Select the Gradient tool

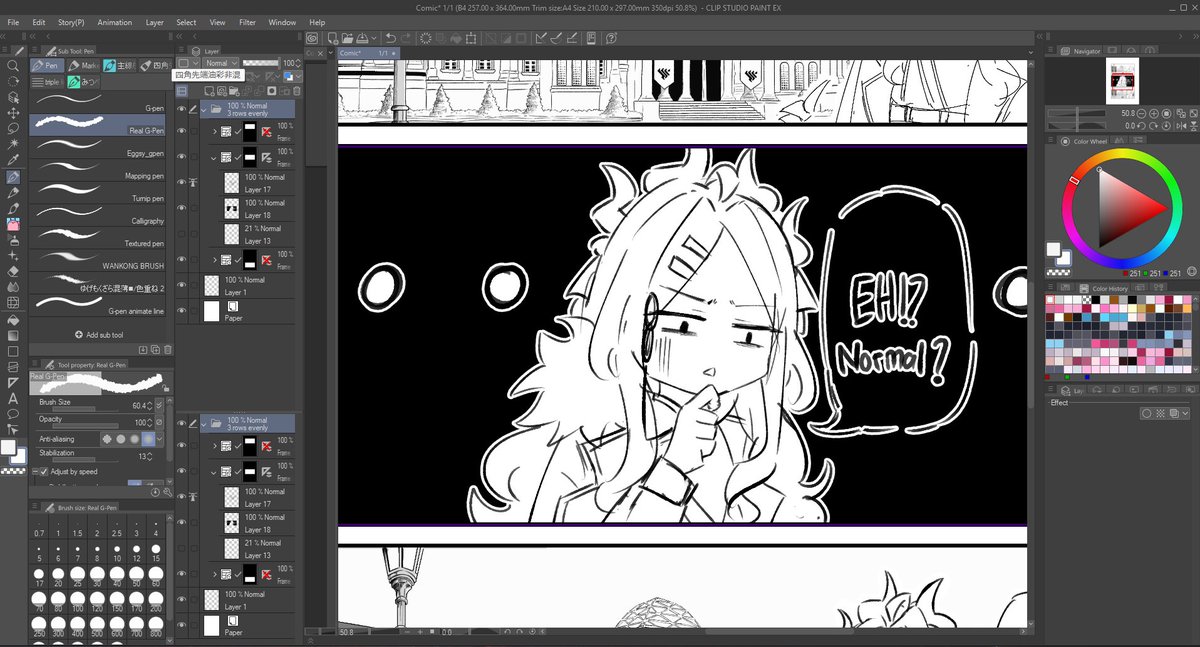[x=13, y=335]
